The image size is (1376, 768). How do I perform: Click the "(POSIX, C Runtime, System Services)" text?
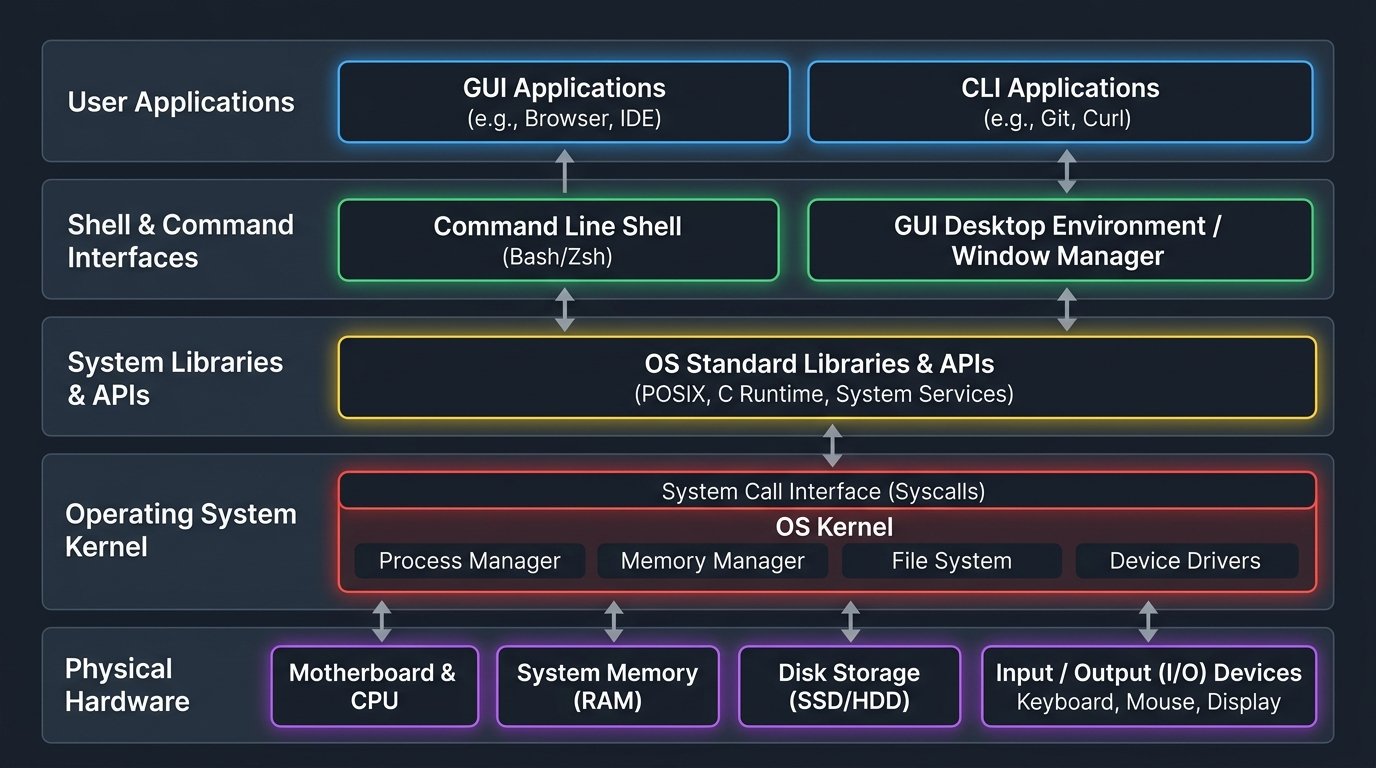coord(824,394)
